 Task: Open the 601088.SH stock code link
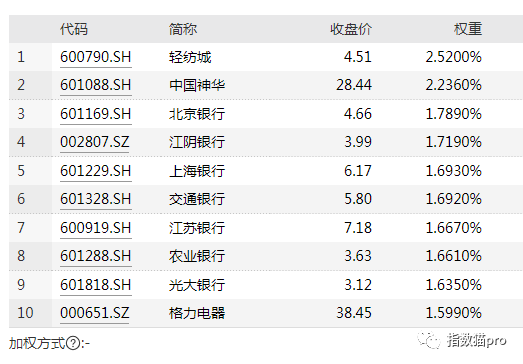pos(96,85)
